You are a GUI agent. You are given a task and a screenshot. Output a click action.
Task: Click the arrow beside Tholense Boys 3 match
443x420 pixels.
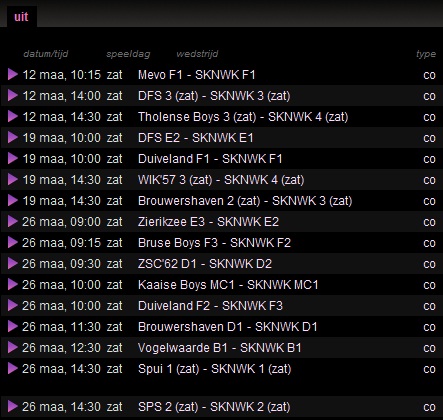[13, 116]
